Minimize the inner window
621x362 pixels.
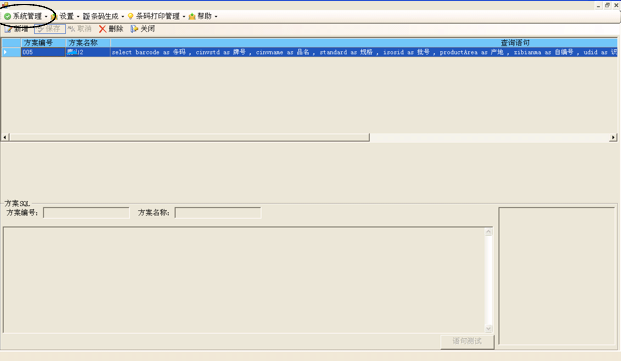tap(599, 6)
